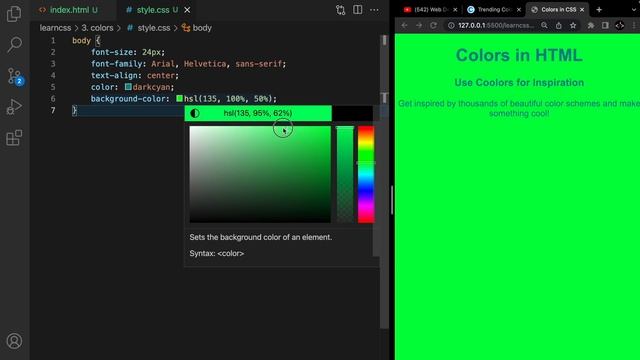The image size is (640, 360).
Task: Open Source Control view with badge 2
Action: [15, 76]
